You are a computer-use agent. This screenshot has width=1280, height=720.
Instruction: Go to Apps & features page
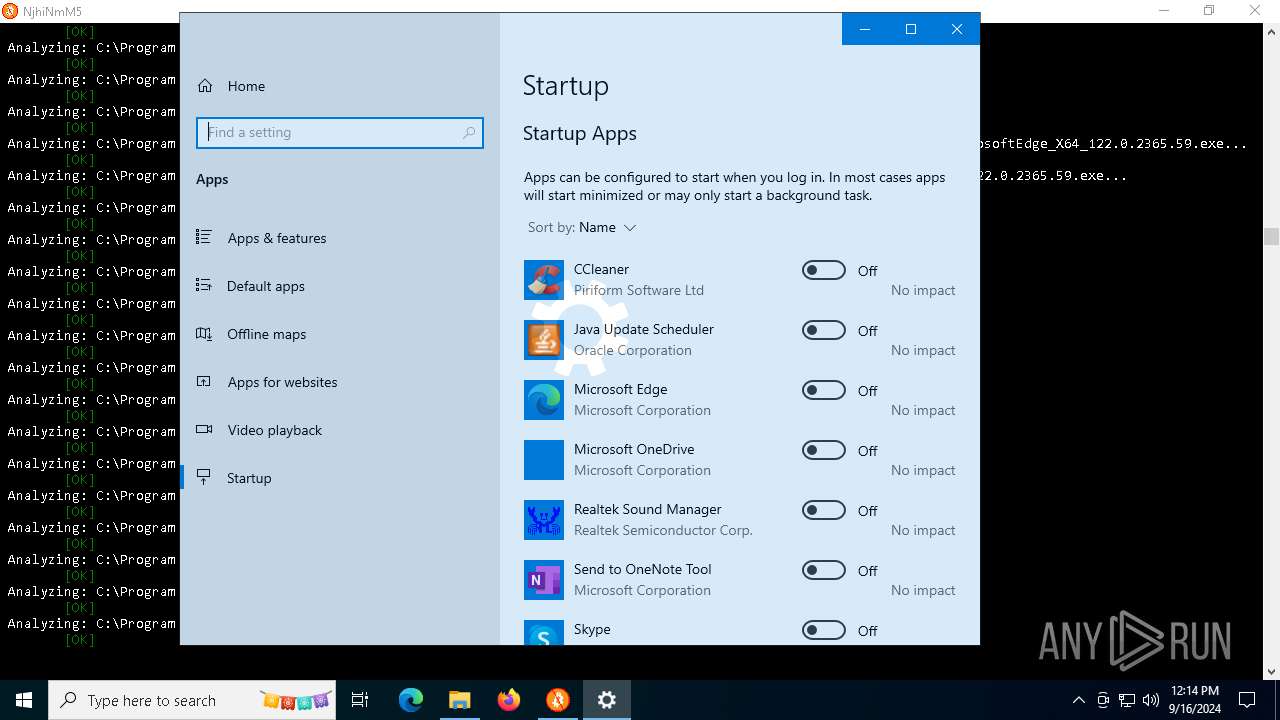pyautogui.click(x=340, y=238)
